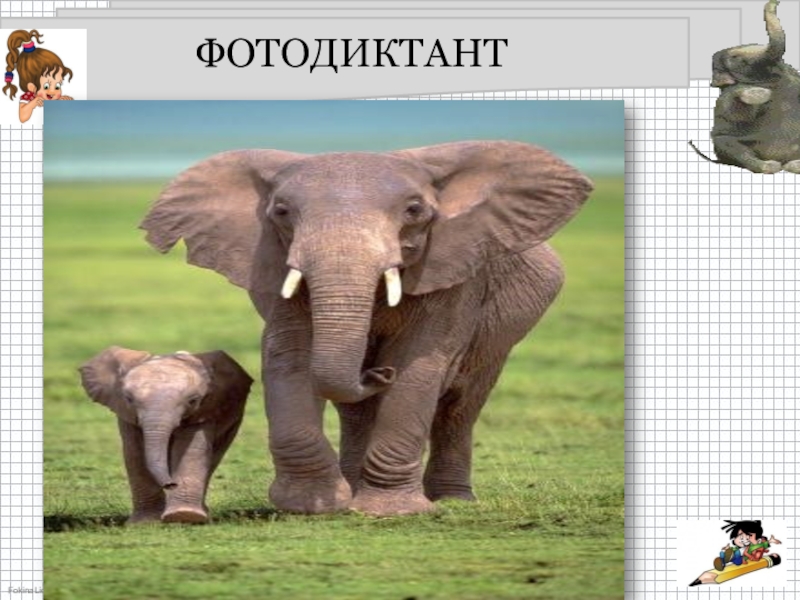
Task: Click the cartoon girl with pigtails
Action: point(38,75)
